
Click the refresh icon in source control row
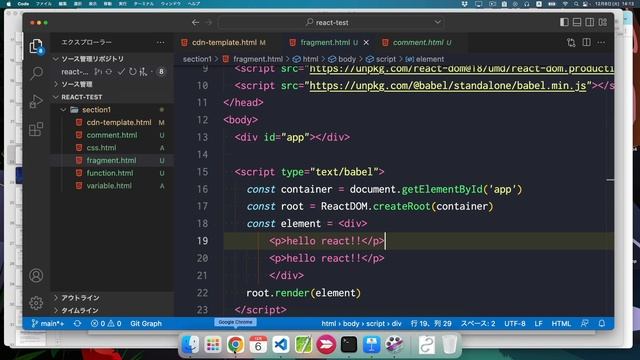click(x=132, y=72)
